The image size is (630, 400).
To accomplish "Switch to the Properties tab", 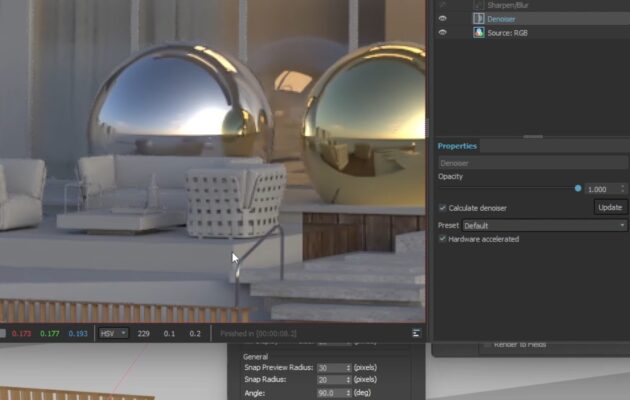I will tap(457, 146).
